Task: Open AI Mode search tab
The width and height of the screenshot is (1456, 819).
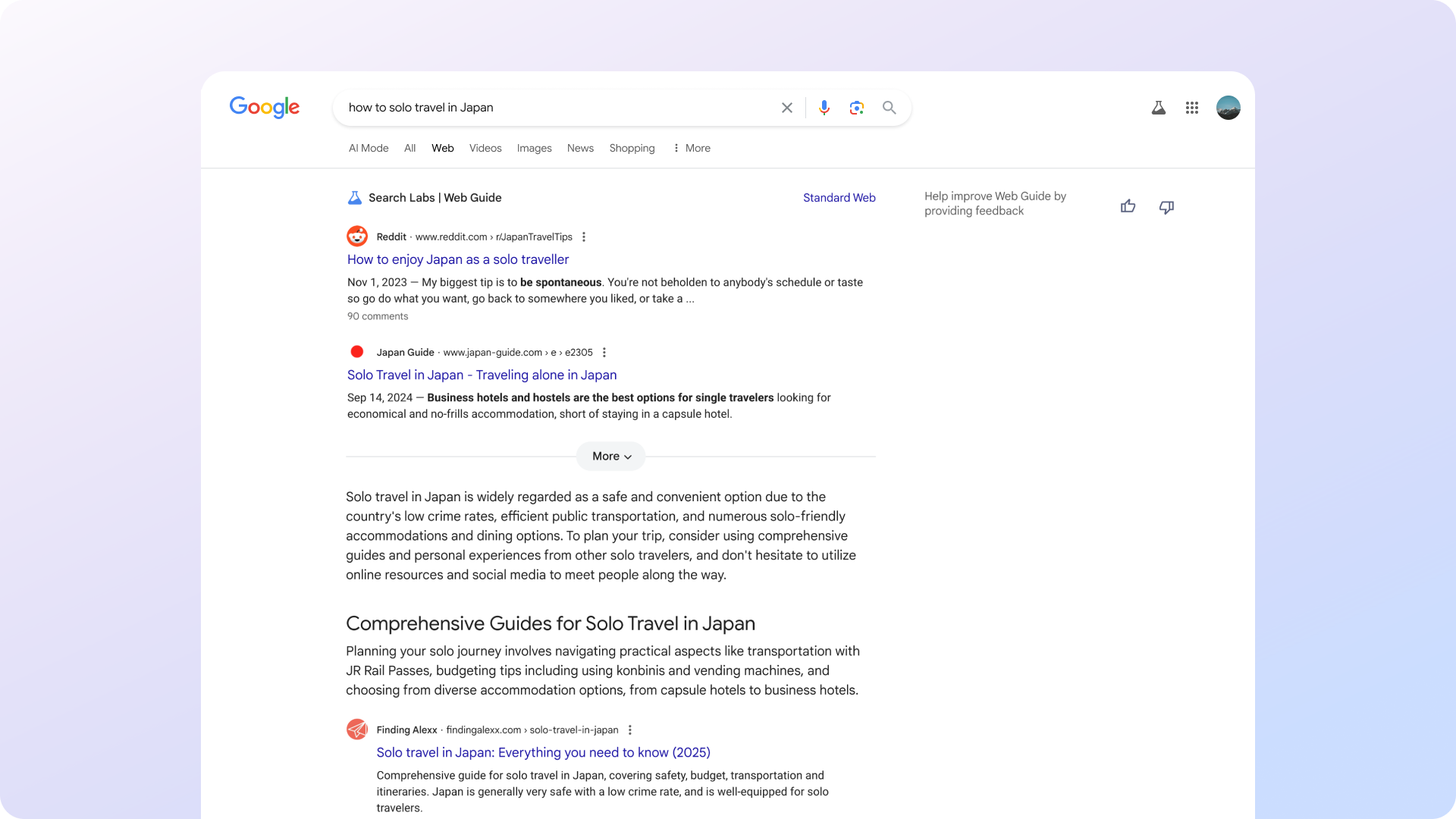Action: tap(368, 148)
